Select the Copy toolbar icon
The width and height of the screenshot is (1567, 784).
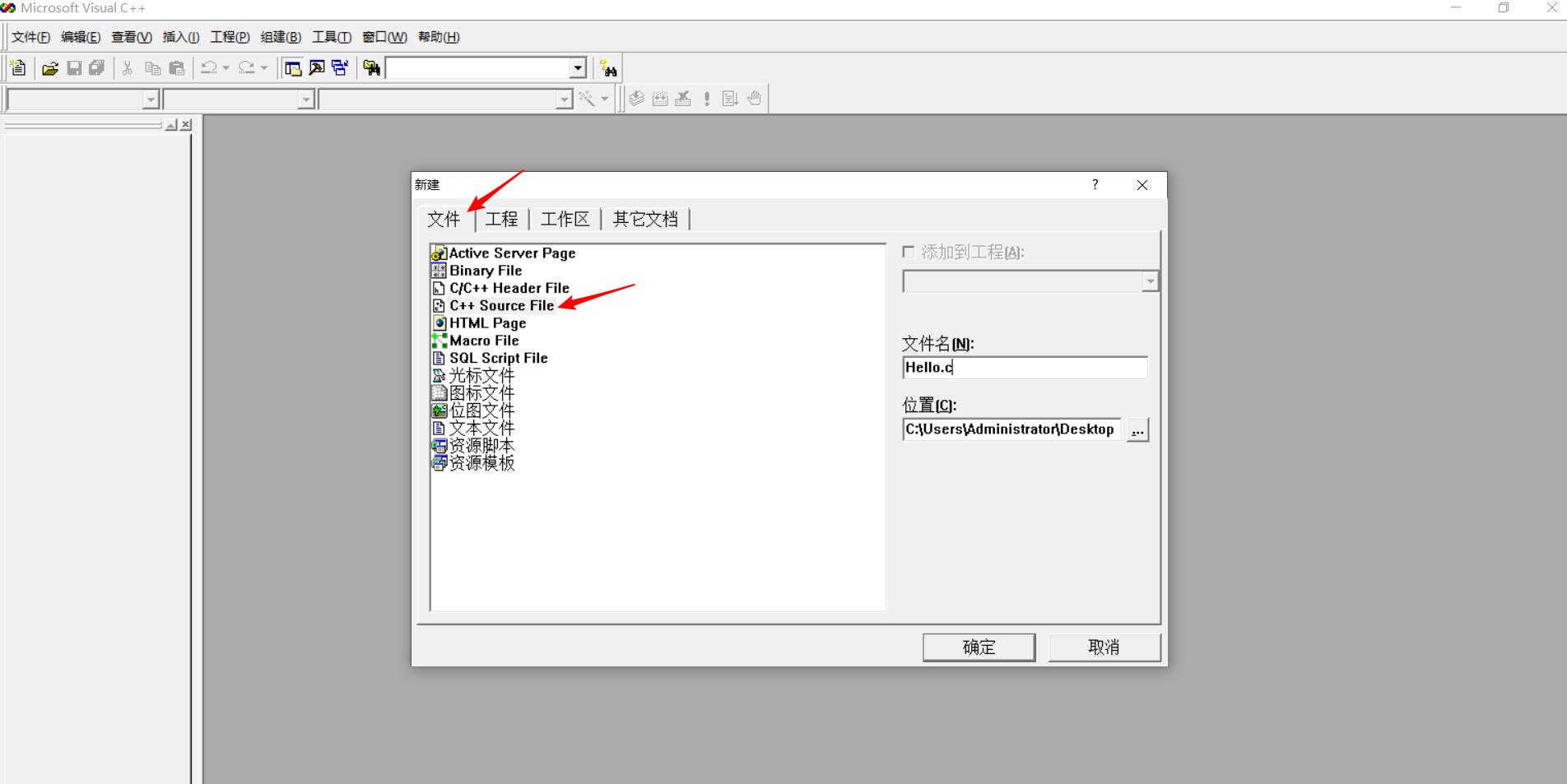pyautogui.click(x=151, y=67)
